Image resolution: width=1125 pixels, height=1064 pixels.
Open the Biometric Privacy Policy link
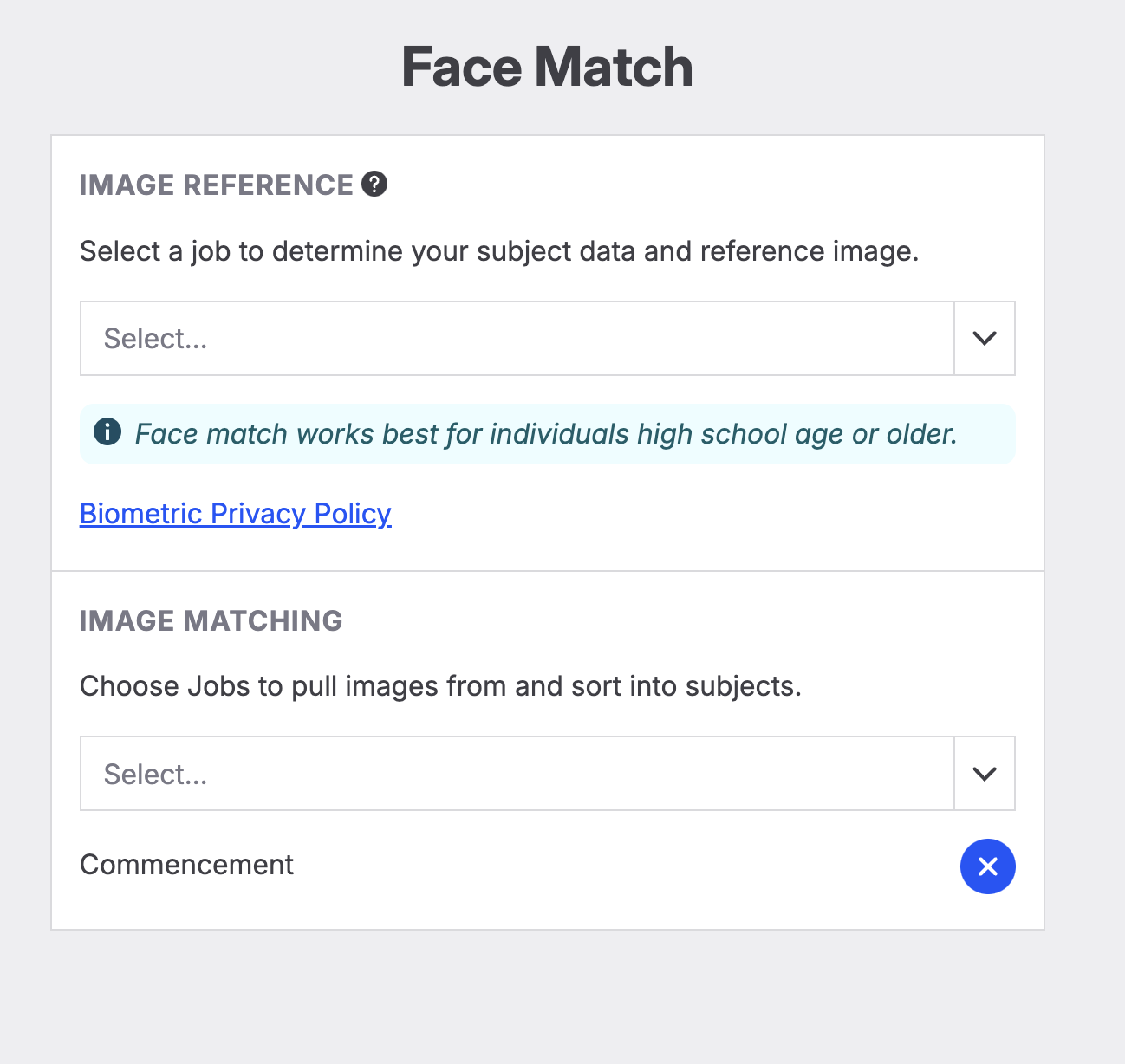[235, 514]
